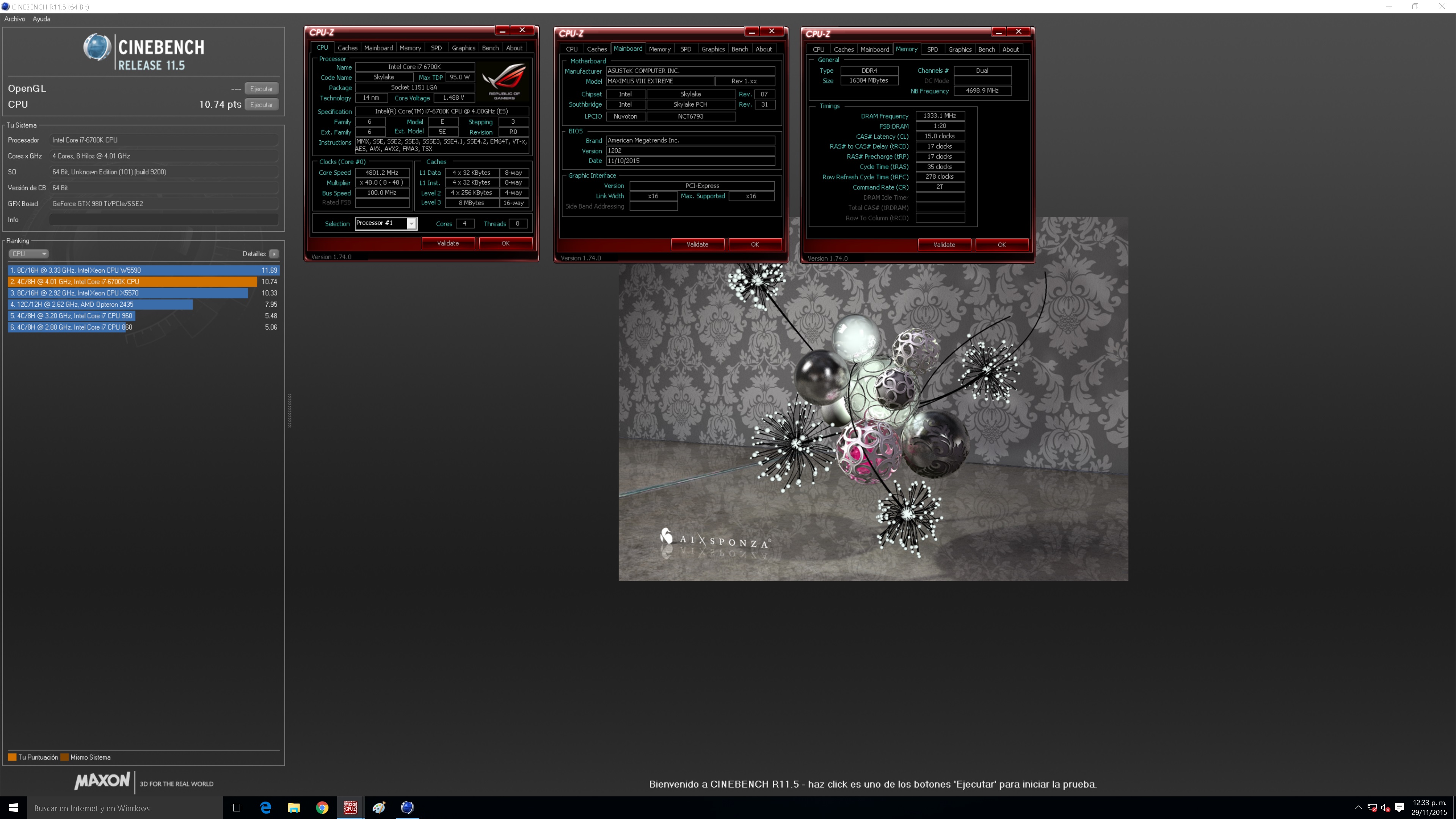Click the mainboard Model field MAXIMUS VIII EXTREME
1456x819 pixels.
660,81
